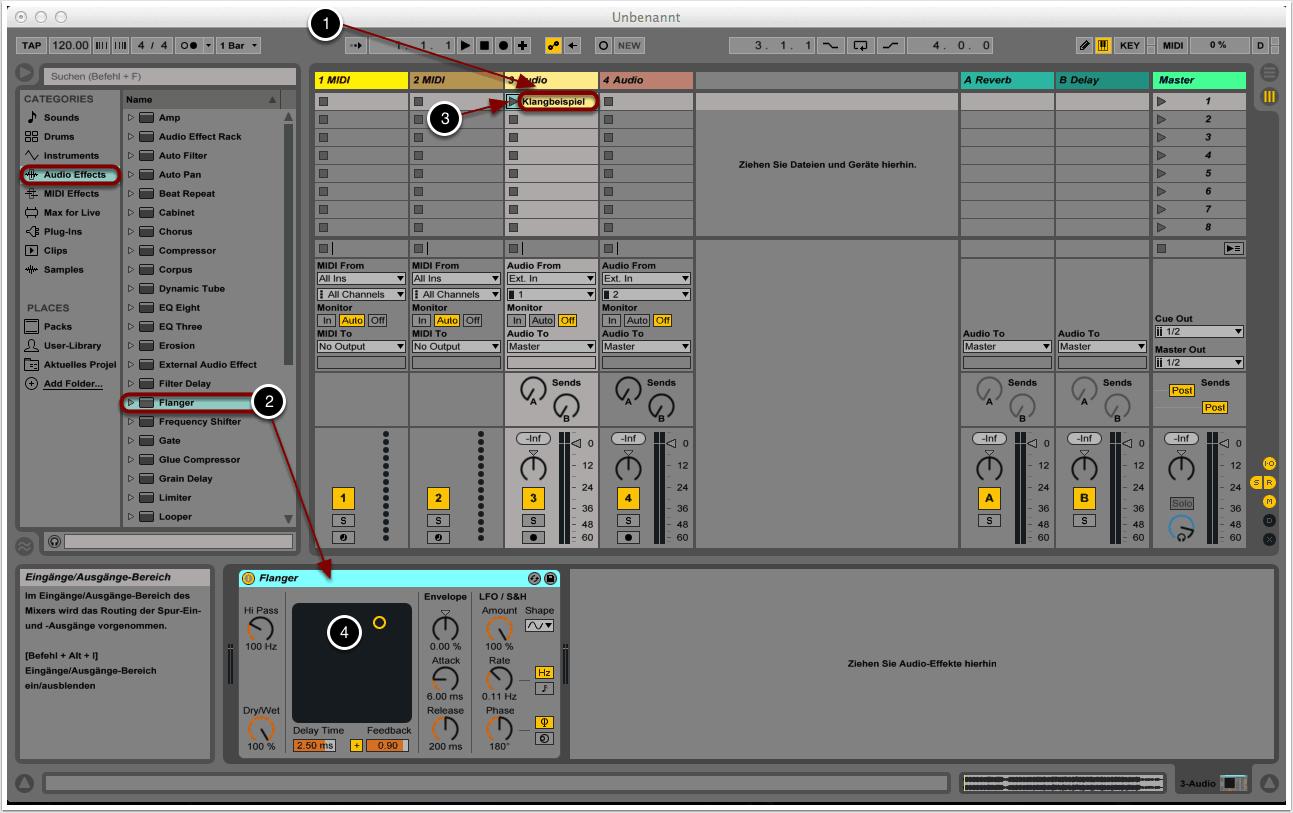Click the KEY map mode button

coord(1129,46)
